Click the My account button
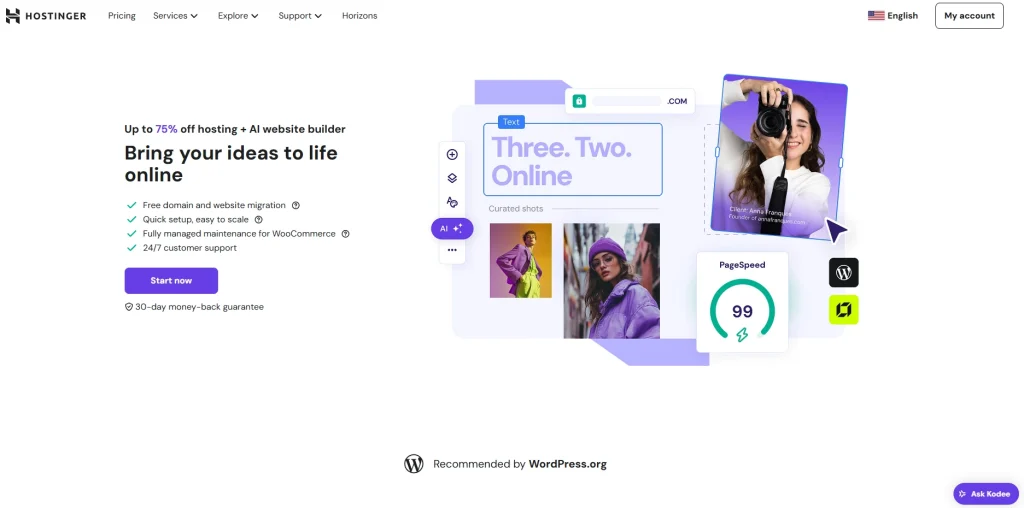The image size is (1024, 508). [969, 16]
